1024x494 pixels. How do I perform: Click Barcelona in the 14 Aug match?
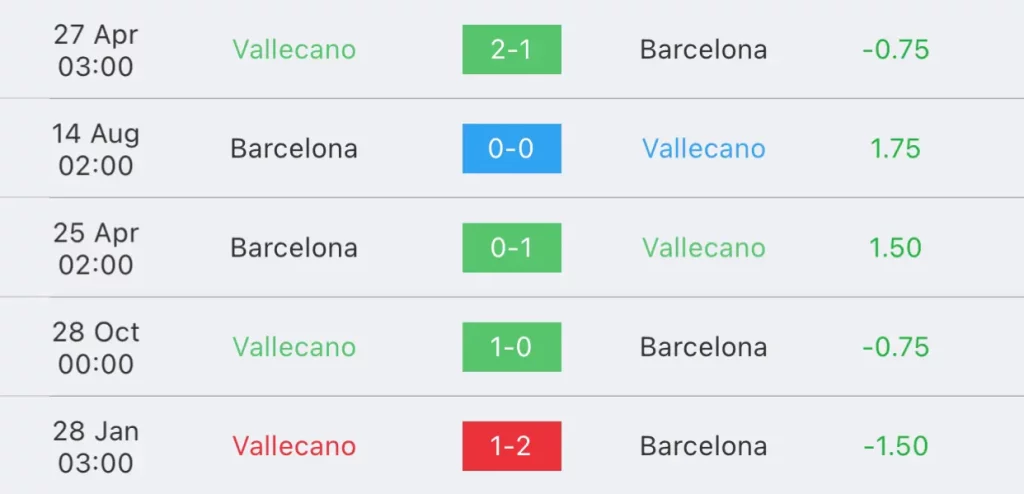tap(294, 148)
